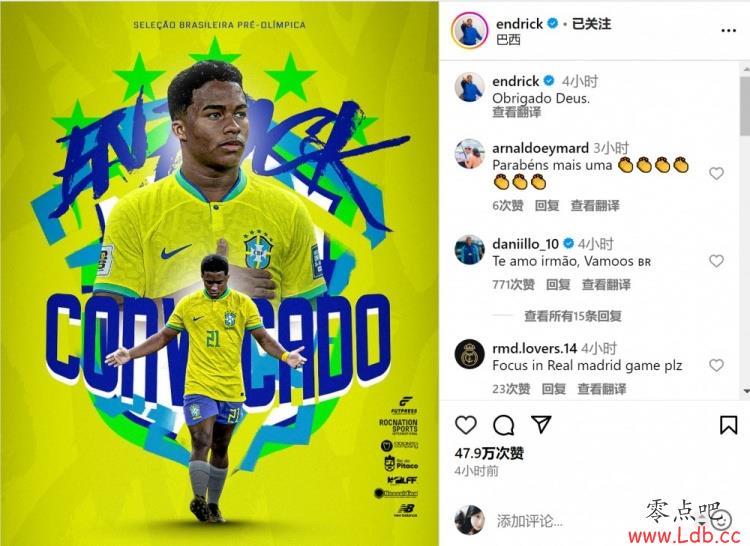Screen dimensions: 750x546
Task: Like the post with the heart icon
Action: [x=465, y=425]
